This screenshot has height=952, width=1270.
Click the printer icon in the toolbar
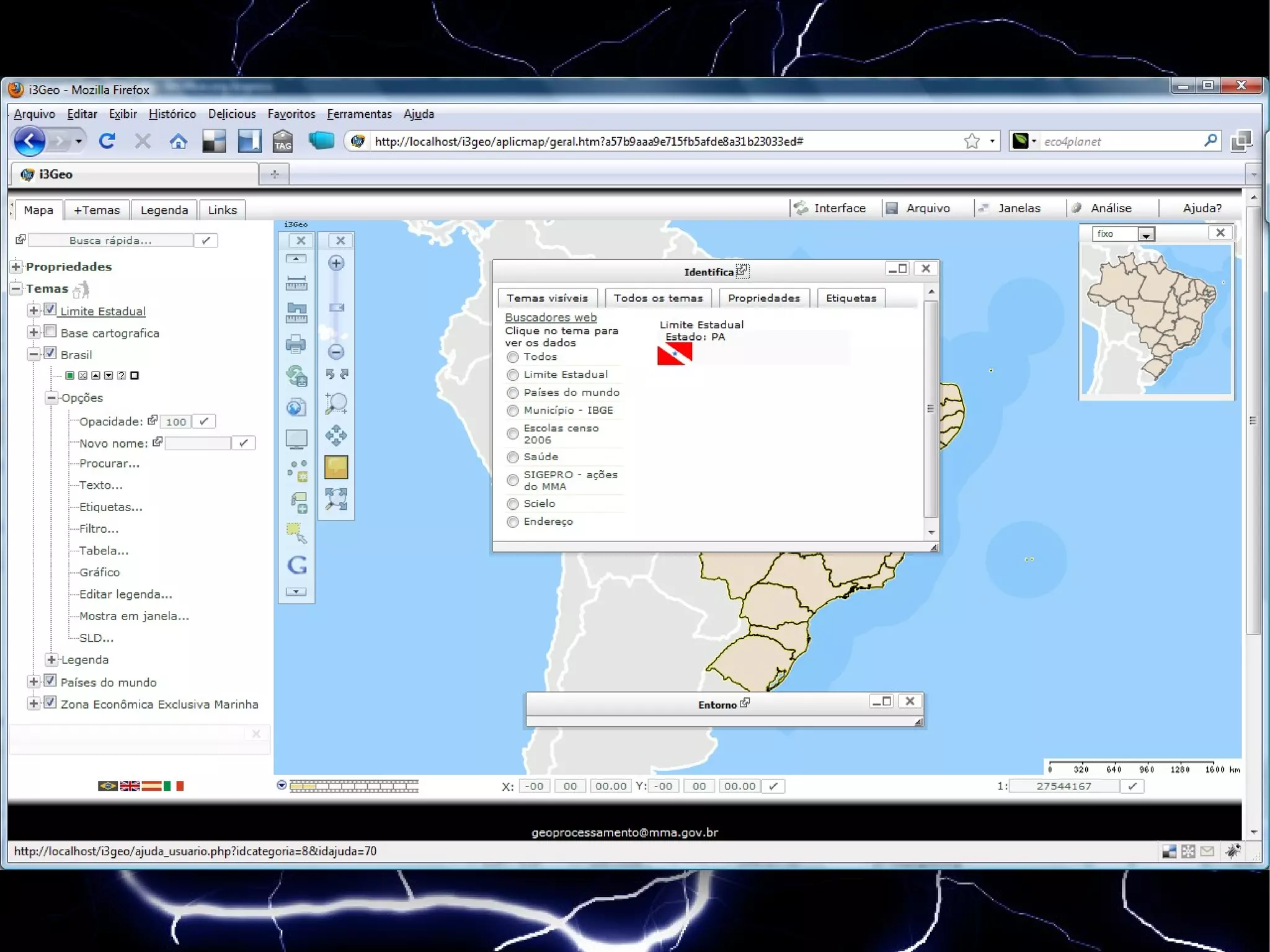click(296, 344)
